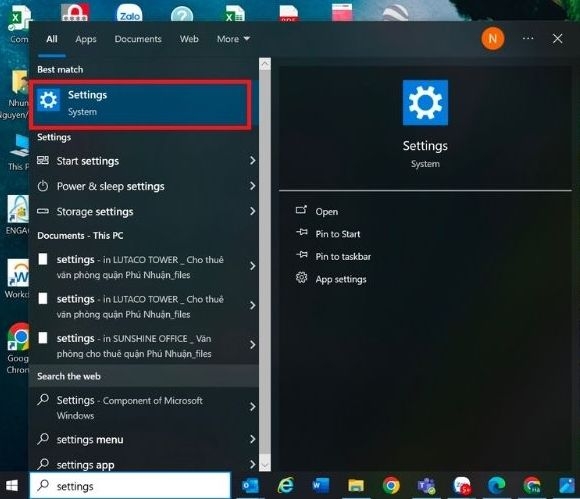Expand chevron beside settings menu suggestion
This screenshot has height=499, width=580.
point(253,439)
